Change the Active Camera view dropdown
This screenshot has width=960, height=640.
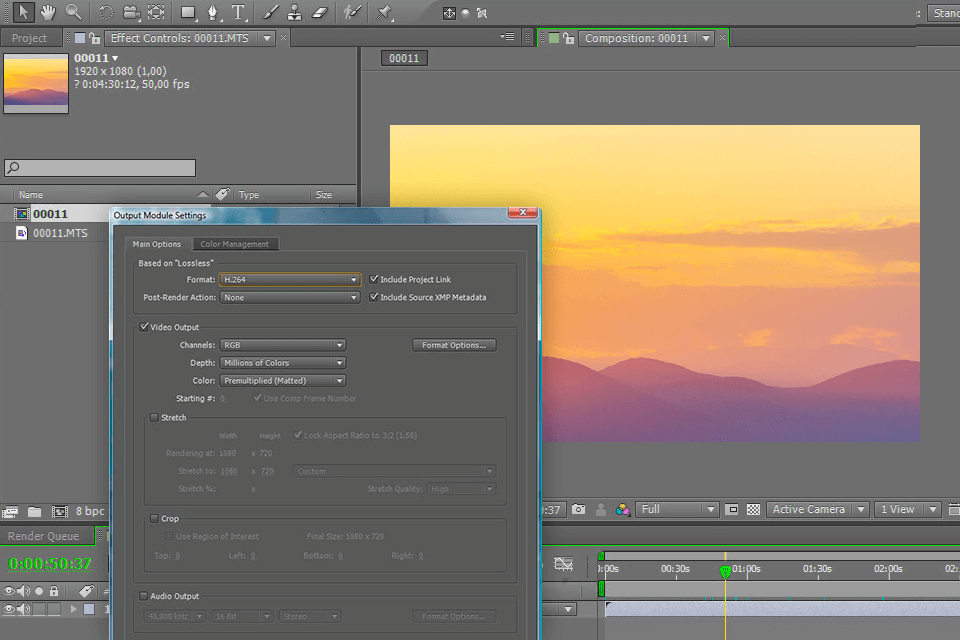point(816,509)
